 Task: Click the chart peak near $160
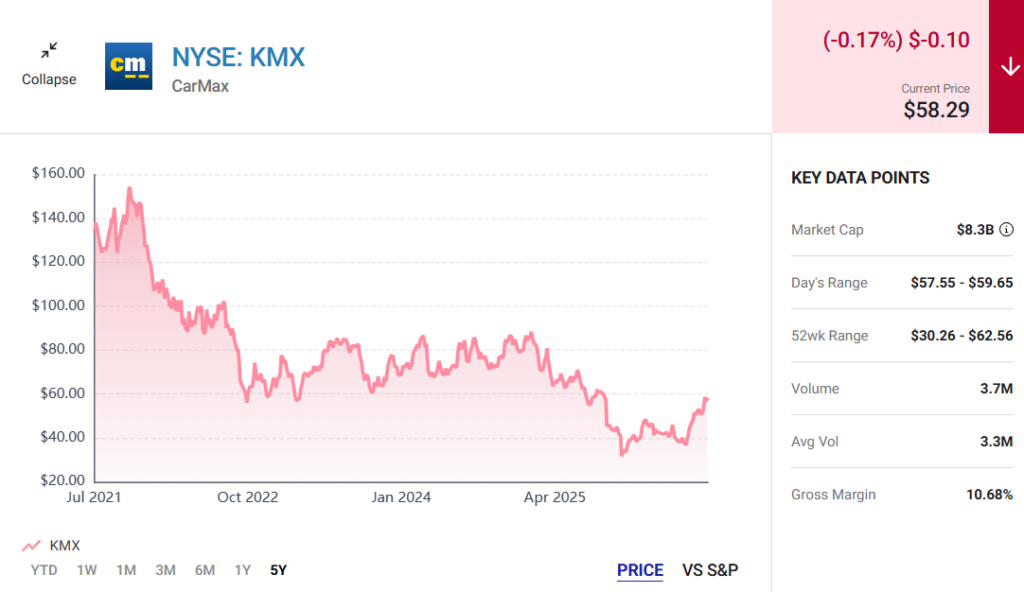[x=129, y=189]
